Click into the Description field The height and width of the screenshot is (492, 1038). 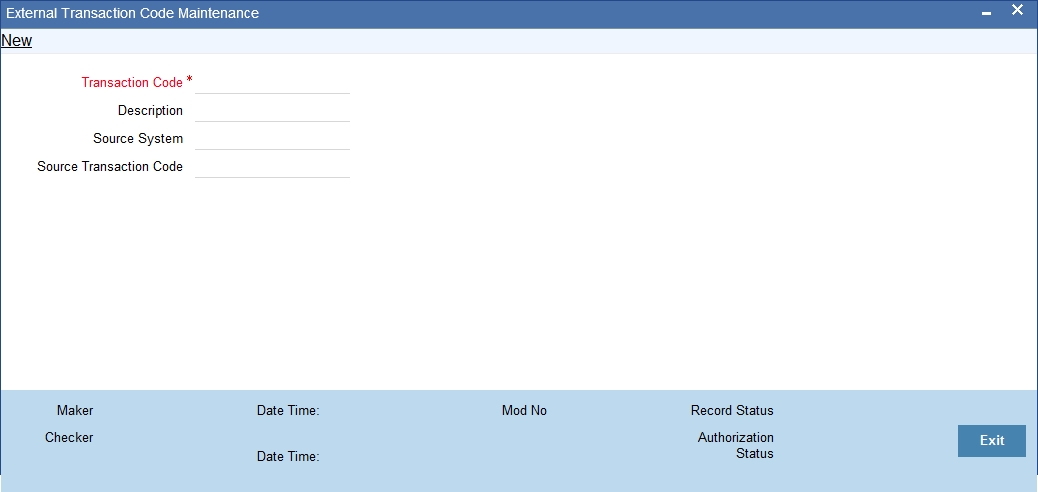click(x=272, y=111)
